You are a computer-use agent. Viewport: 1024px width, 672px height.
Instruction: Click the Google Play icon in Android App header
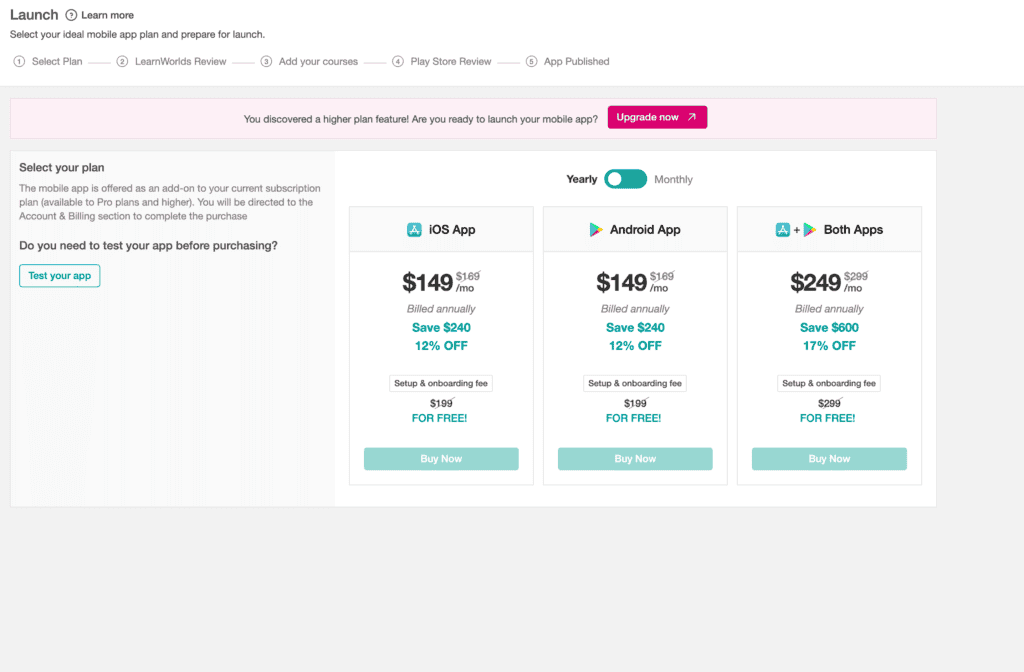pyautogui.click(x=596, y=230)
